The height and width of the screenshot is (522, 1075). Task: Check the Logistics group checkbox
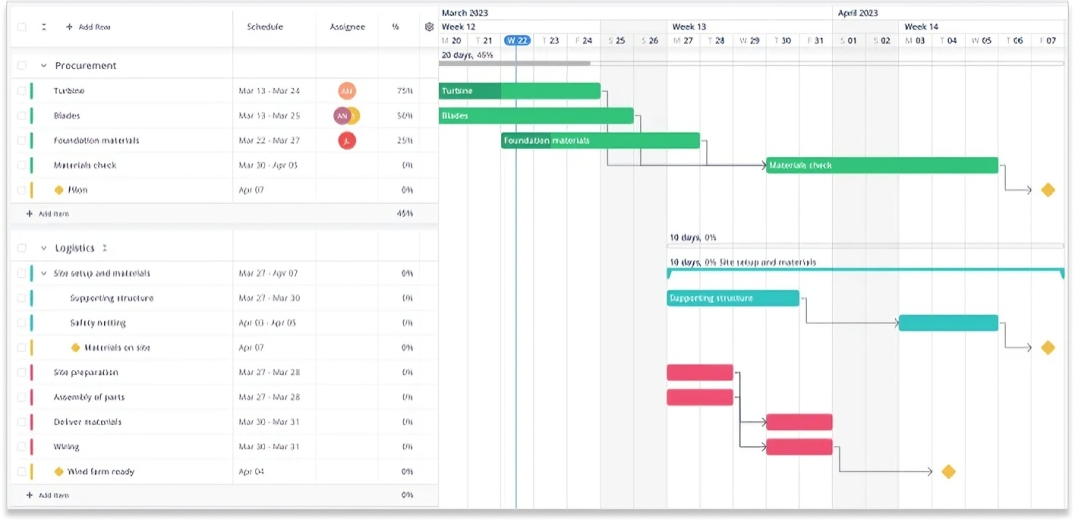point(22,248)
